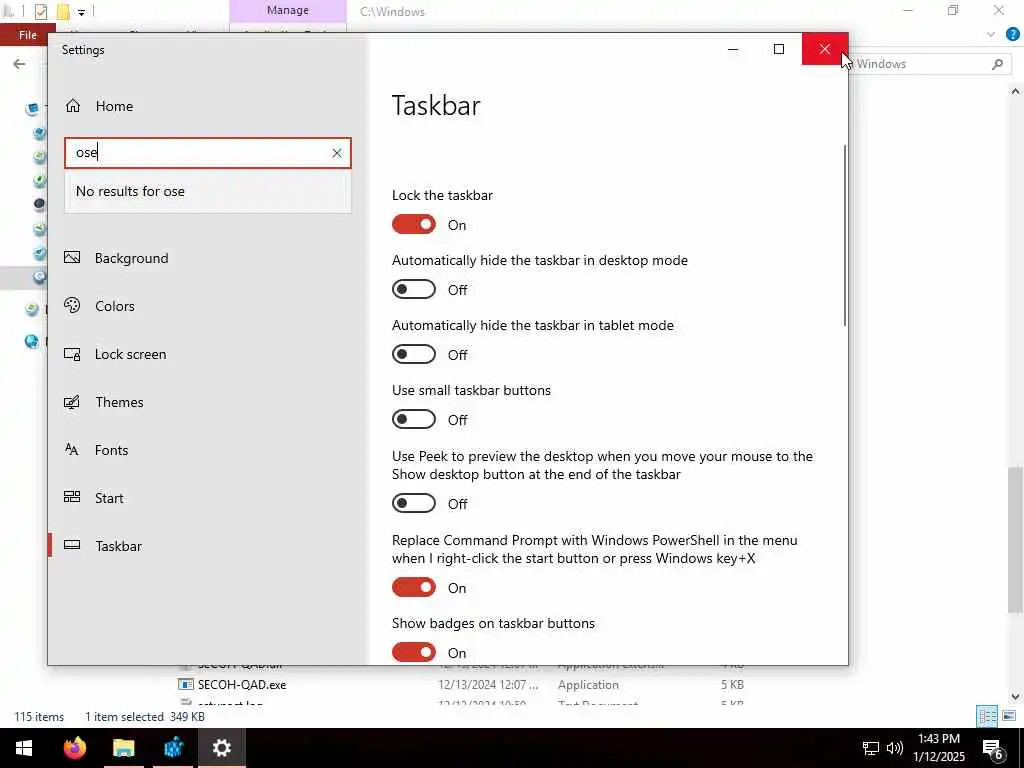Open blue app icon next to Explorer on taskbar
The width and height of the screenshot is (1024, 768).
point(172,748)
